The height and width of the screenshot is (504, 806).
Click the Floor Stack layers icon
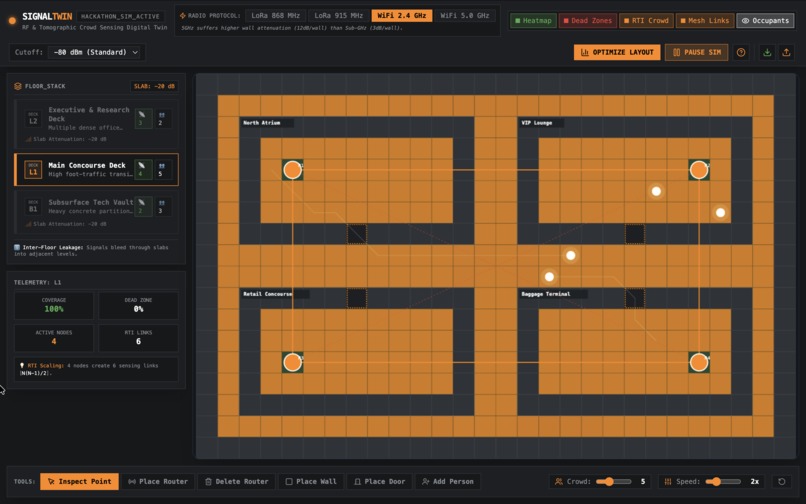click(18, 86)
